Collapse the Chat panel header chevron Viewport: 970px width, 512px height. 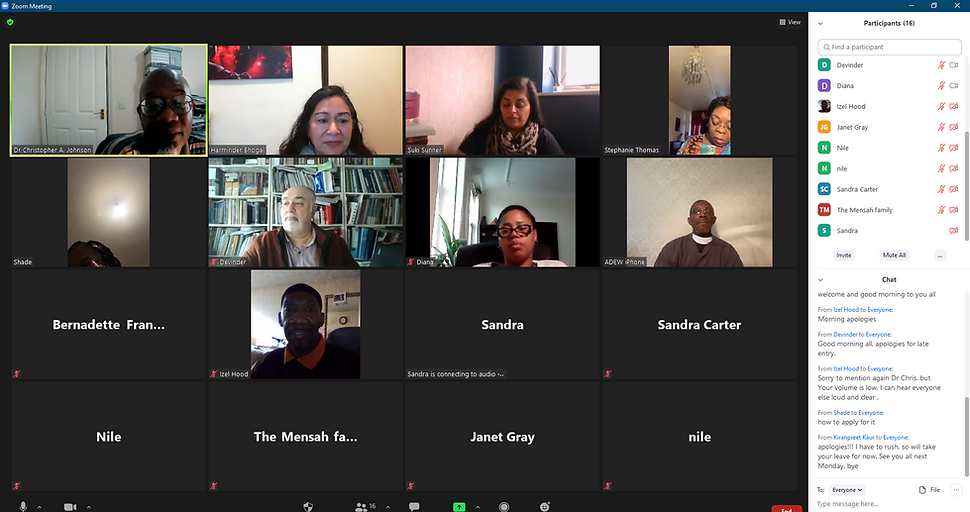coord(820,279)
